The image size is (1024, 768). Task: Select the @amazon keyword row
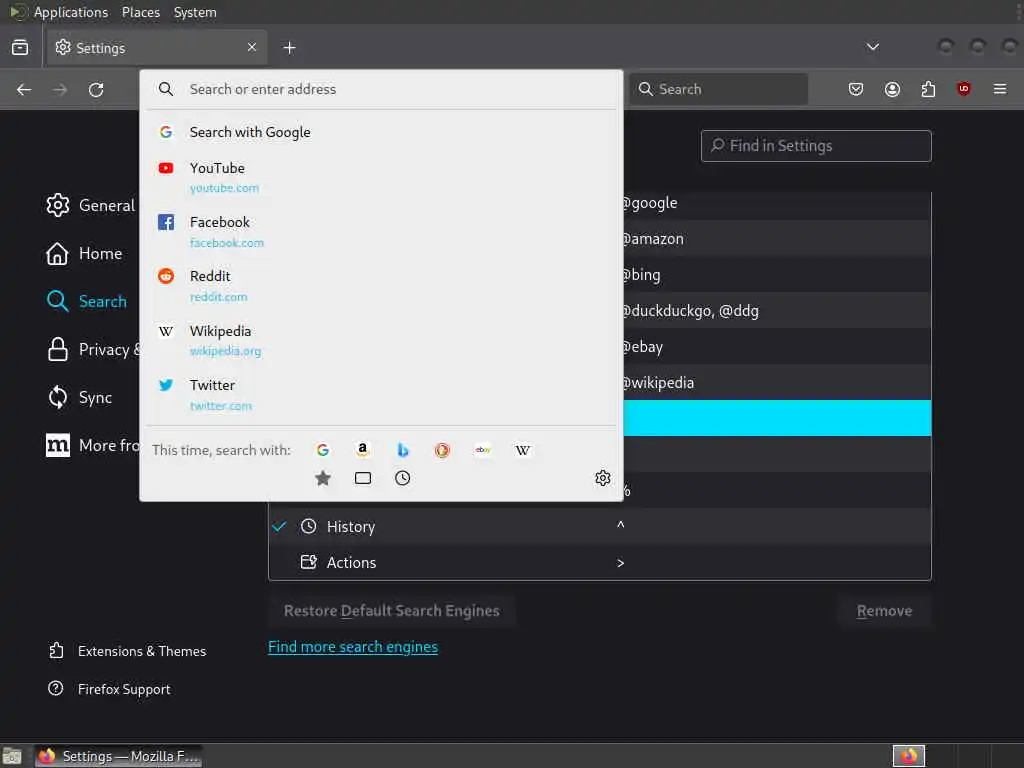click(777, 239)
